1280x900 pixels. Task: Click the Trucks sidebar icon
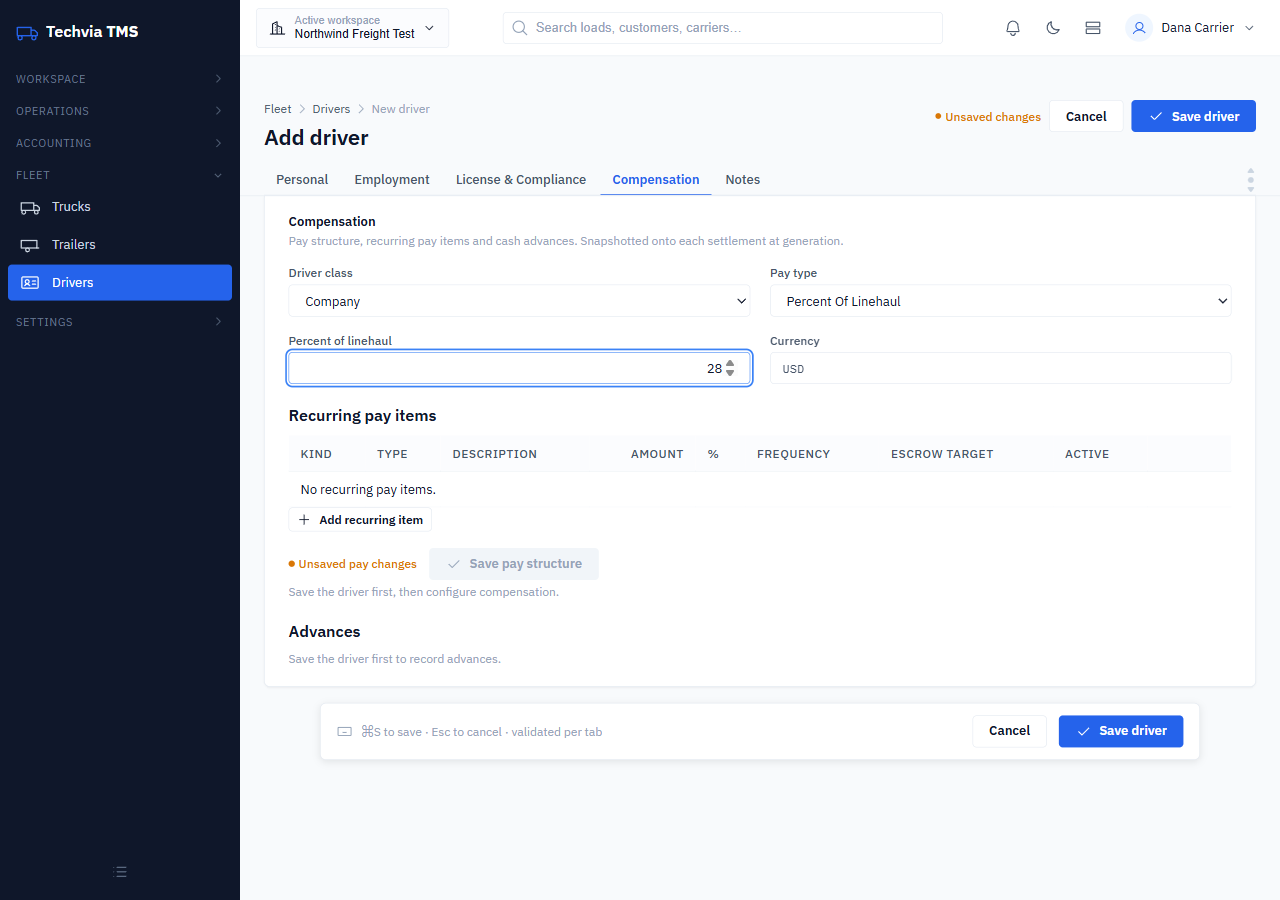(30, 207)
